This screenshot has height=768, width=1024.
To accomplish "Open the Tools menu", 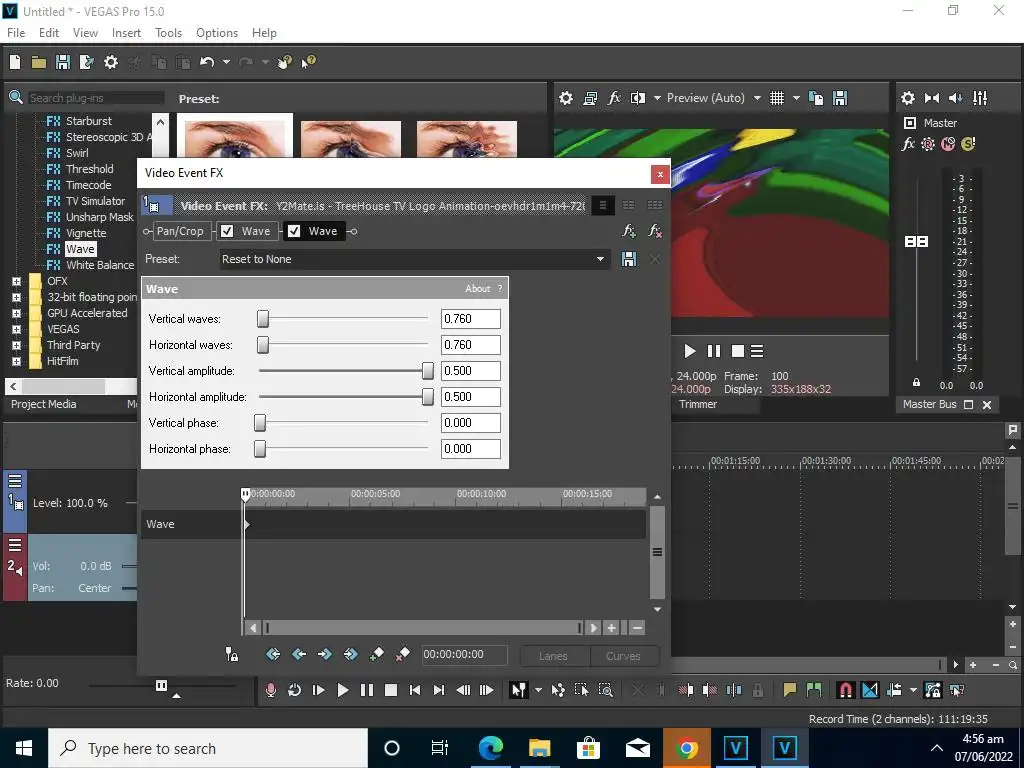I will click(x=168, y=33).
